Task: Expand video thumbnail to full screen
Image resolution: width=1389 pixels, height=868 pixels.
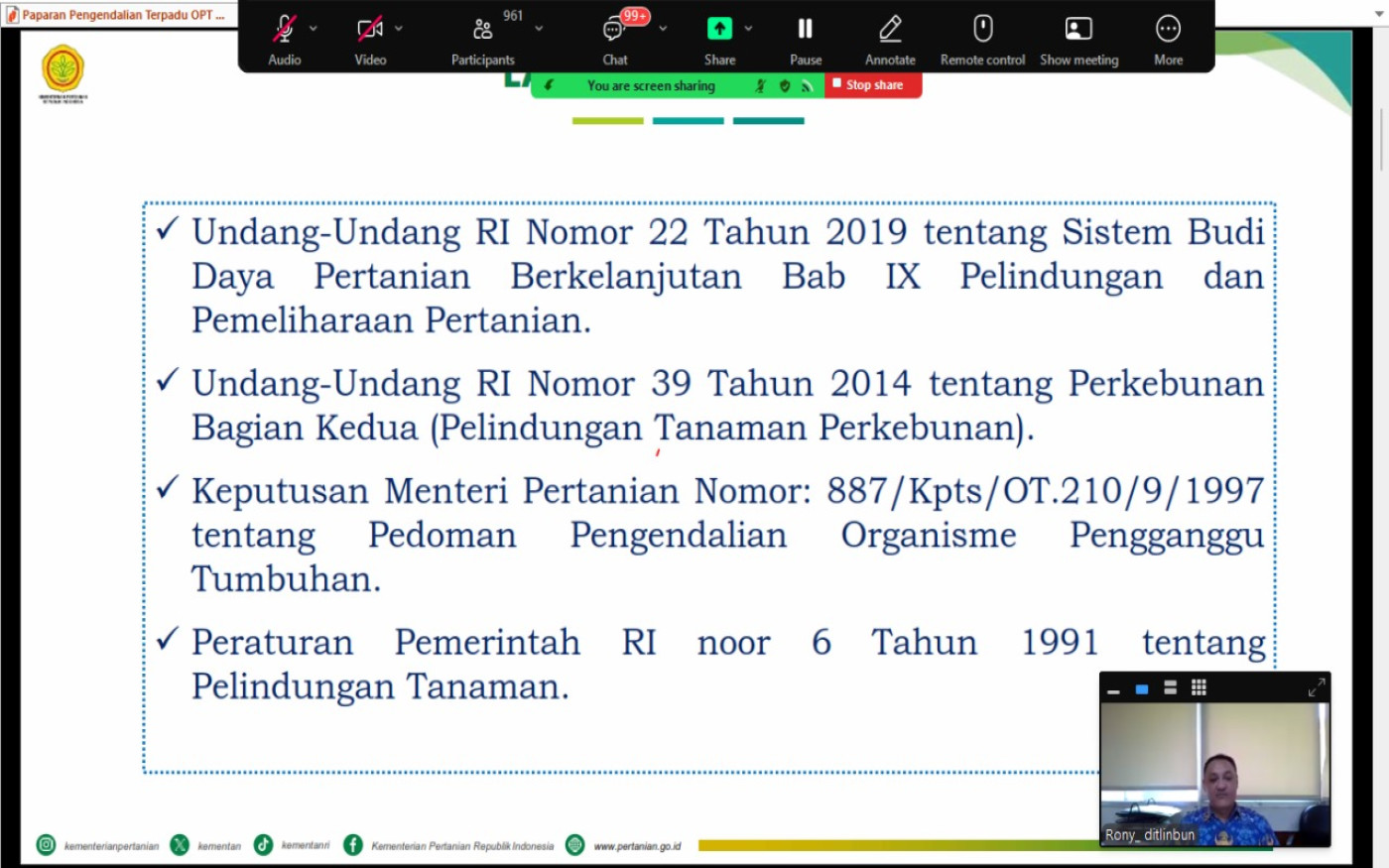Action: (1317, 687)
